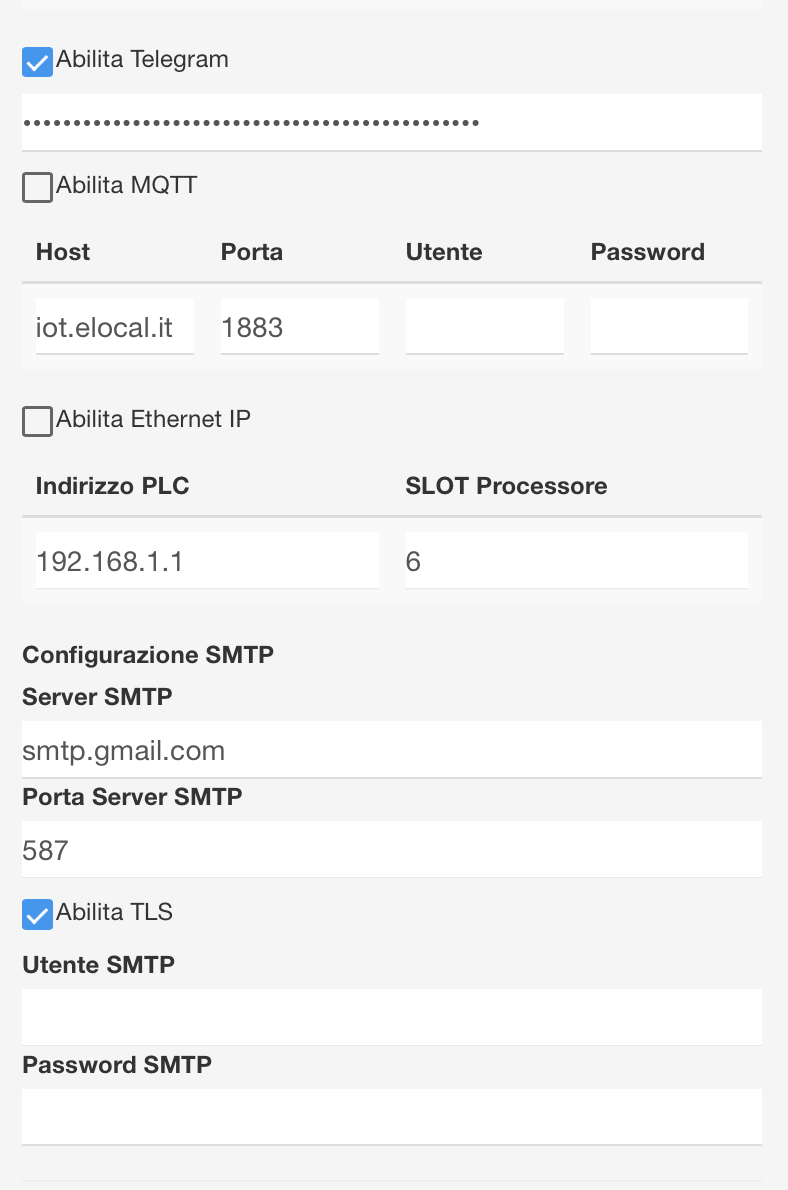The height and width of the screenshot is (1190, 788).
Task: Focus the empty Utente SMTP field
Action: pos(392,1017)
